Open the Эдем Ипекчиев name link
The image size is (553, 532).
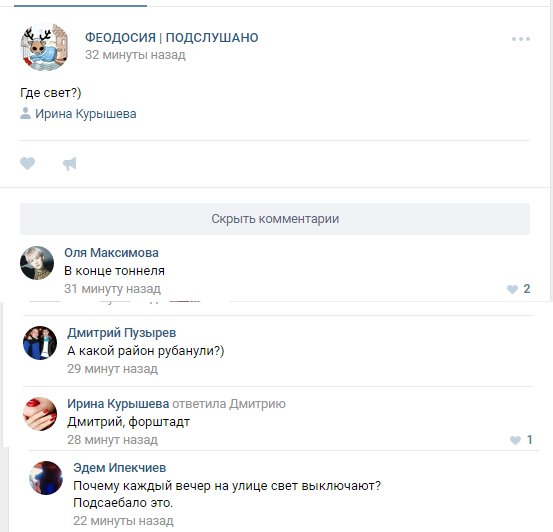pos(120,468)
